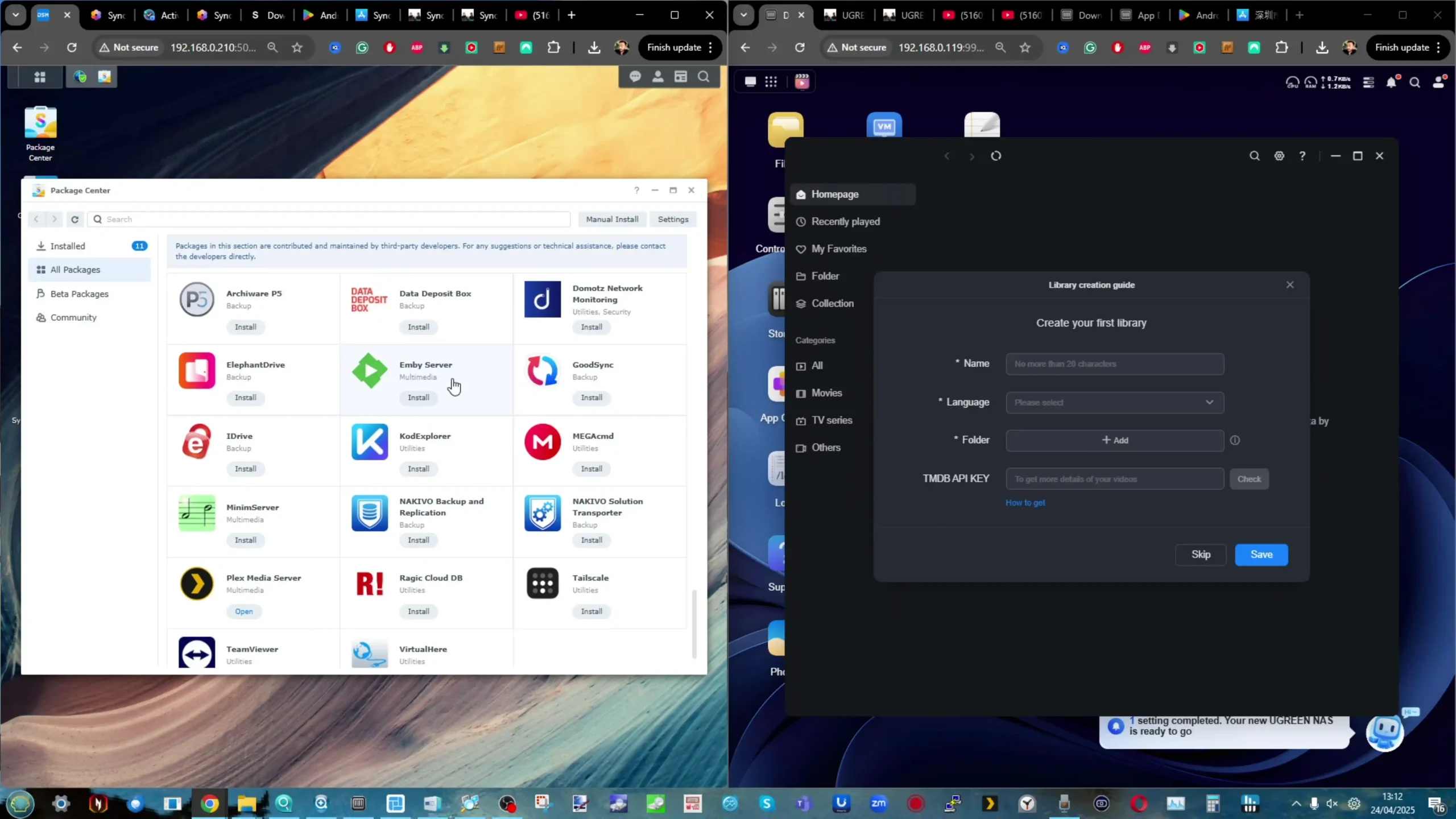Open Collection in media sidebar

pyautogui.click(x=853, y=304)
